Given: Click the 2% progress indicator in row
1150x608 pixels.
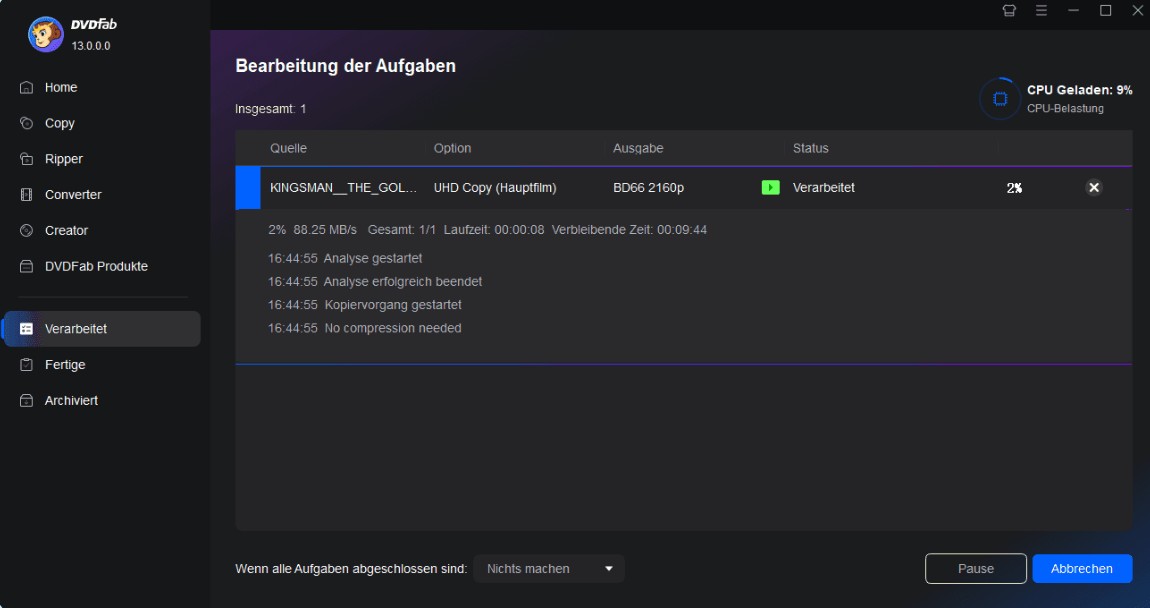Looking at the screenshot, I should tap(1014, 188).
